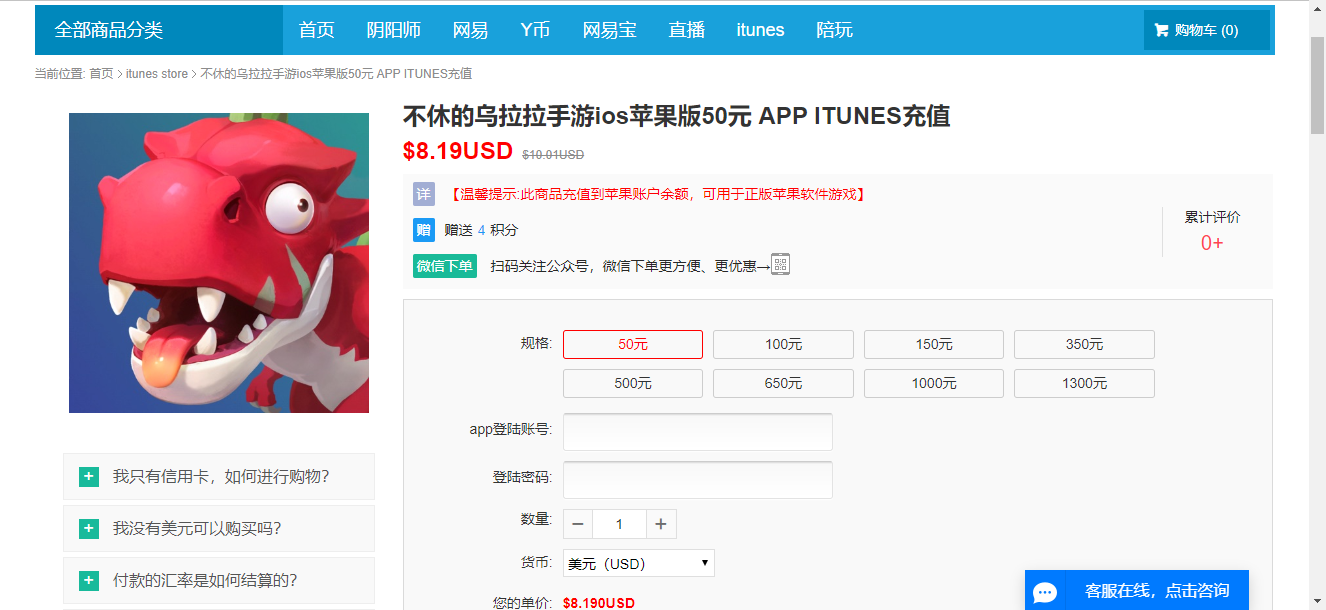Open 直播 in the navigation bar
This screenshot has width=1326, height=610.
687,30
